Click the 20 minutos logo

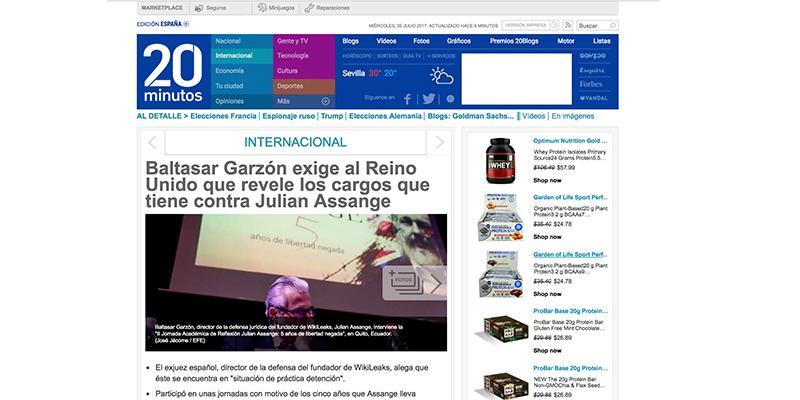pos(172,72)
